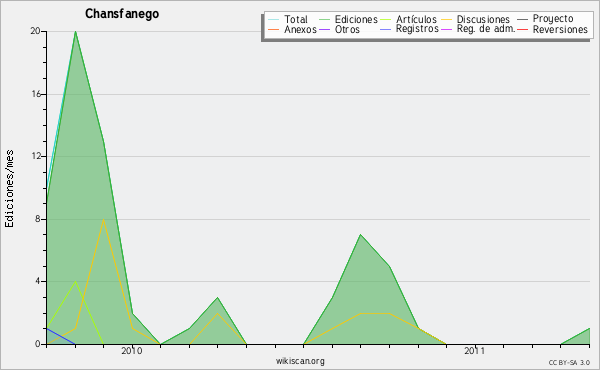Click the Ediciones legend entry

coord(356,20)
